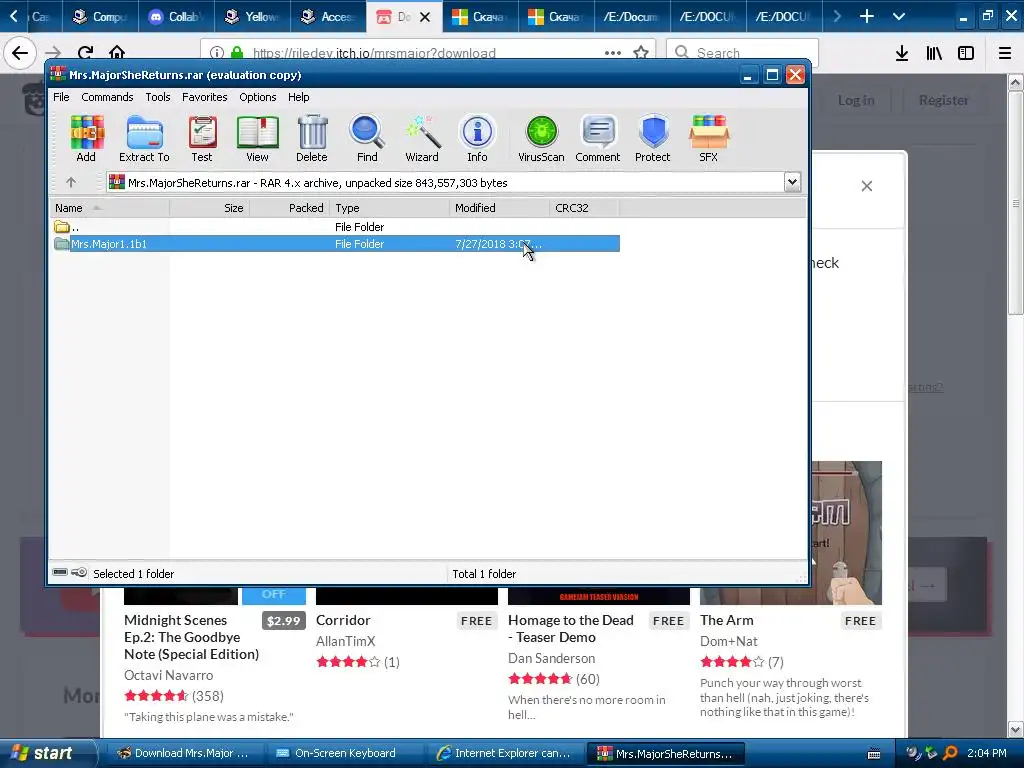1024x768 pixels.
Task: Reload the page in Firefox
Action: pos(86,53)
